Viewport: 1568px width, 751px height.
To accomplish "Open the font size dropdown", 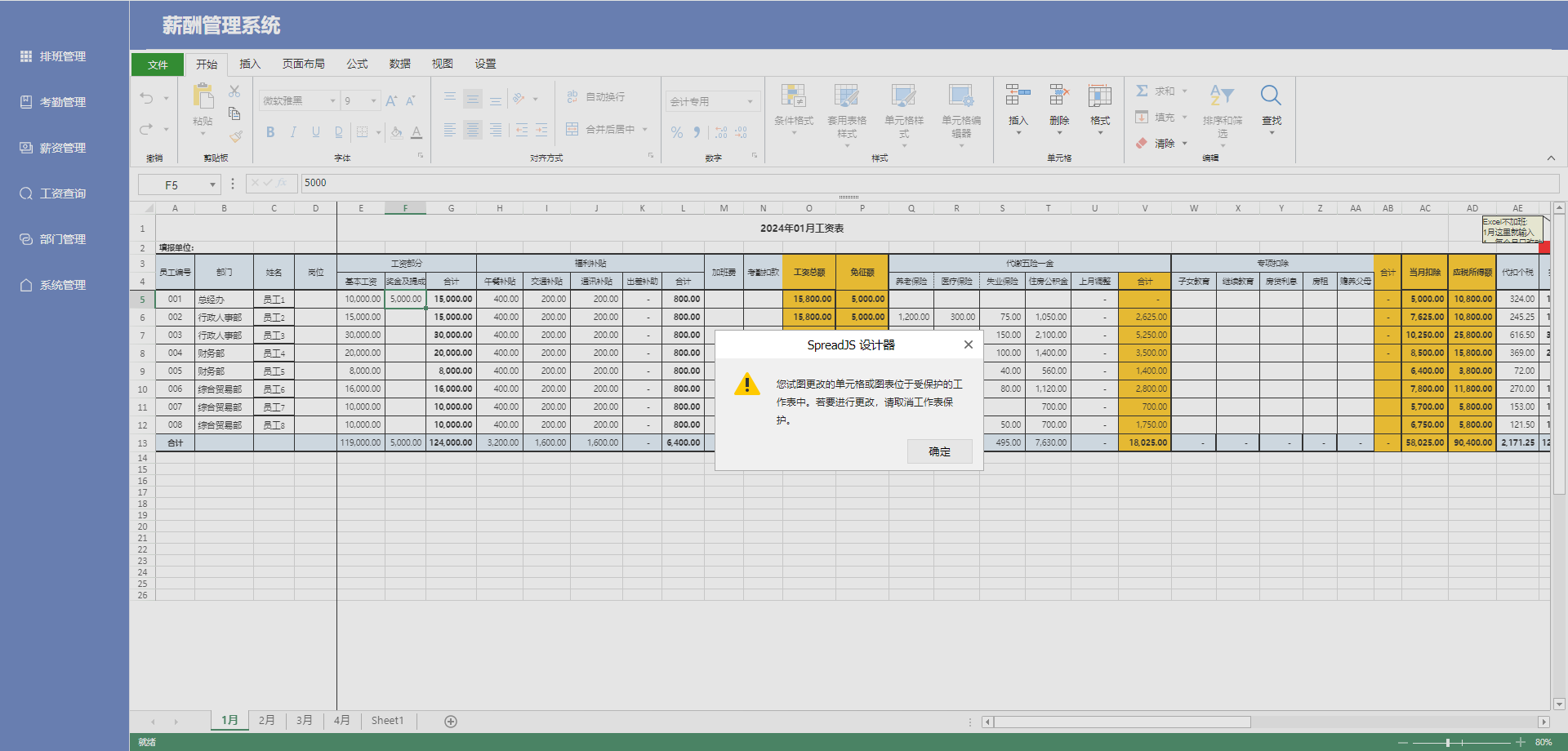I will (x=374, y=100).
